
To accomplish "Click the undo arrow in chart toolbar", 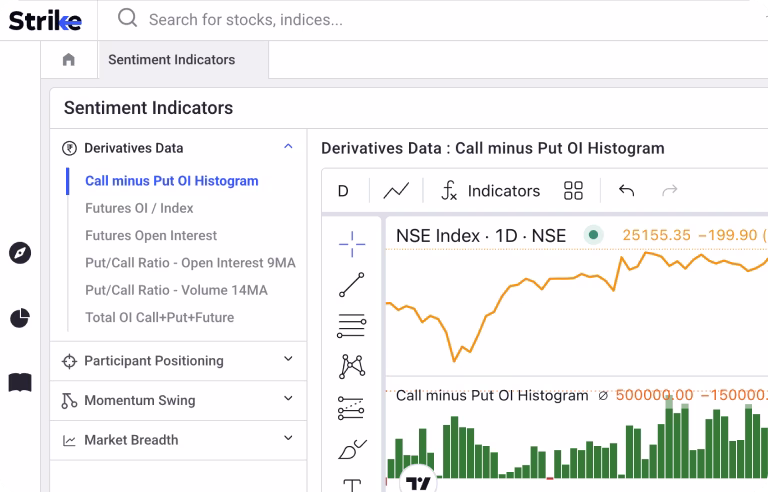I will [626, 190].
